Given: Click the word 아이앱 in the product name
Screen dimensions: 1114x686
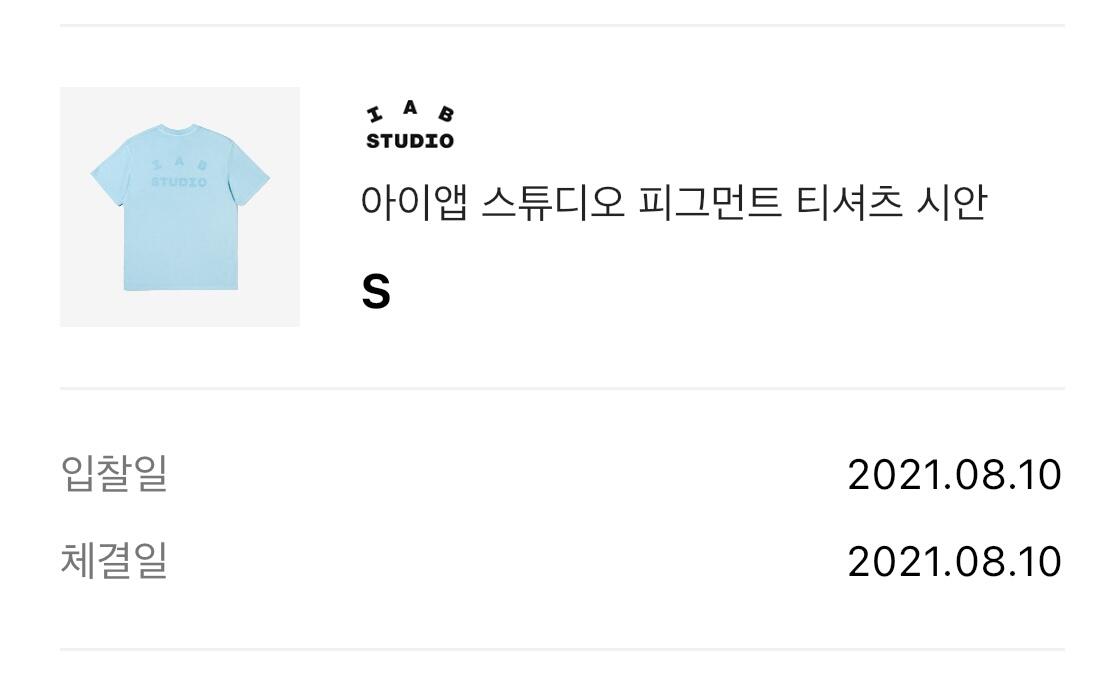Looking at the screenshot, I should click(413, 204).
